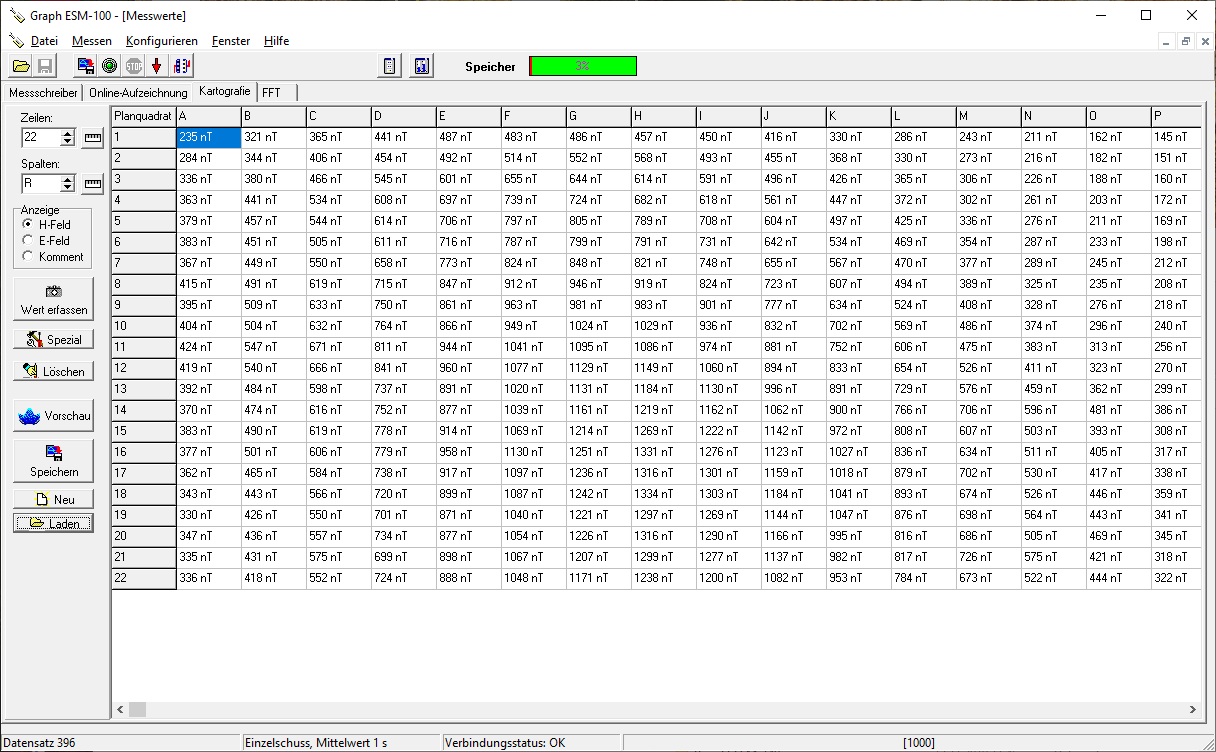The image size is (1216, 752).
Task: Select cell 1334 nT in row 18
Action: point(664,494)
